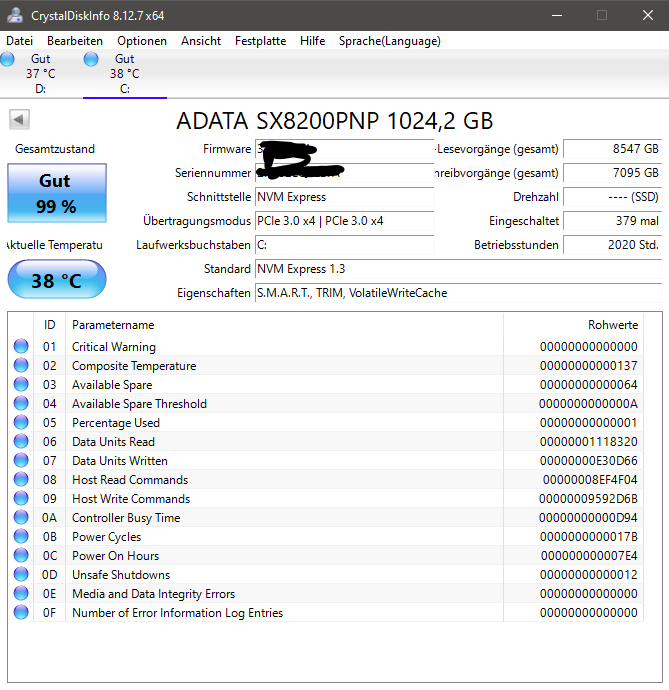Image resolution: width=669 pixels, height=690 pixels.
Task: Click the status orb for Power Cycles
Action: point(21,536)
